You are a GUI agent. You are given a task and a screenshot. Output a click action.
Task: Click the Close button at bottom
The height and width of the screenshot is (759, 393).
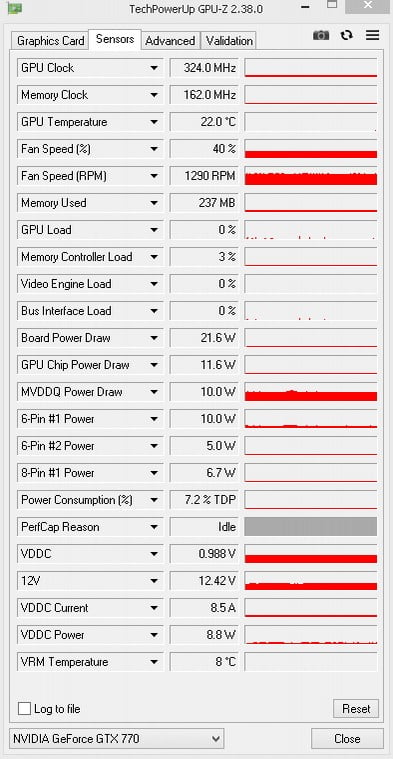pyautogui.click(x=347, y=739)
